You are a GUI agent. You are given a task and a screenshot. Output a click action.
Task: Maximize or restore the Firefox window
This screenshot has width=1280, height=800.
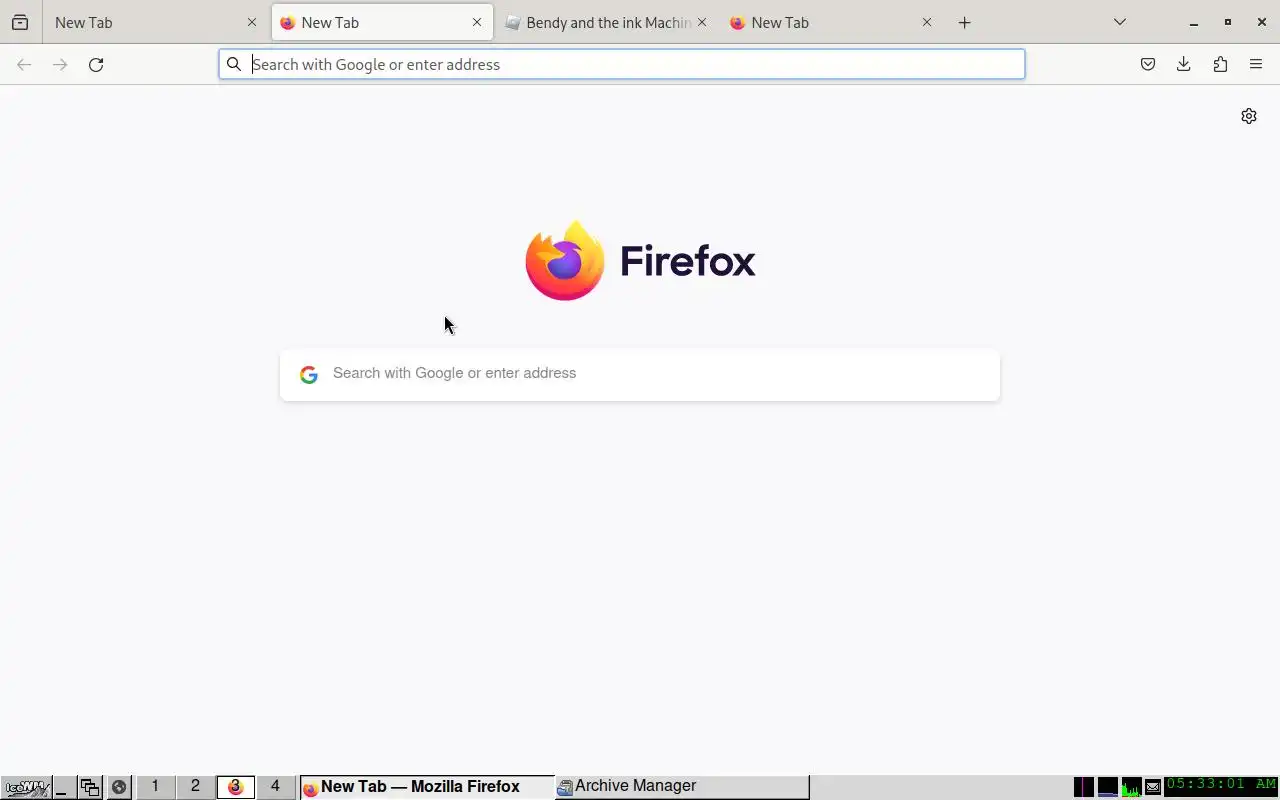tap(1228, 22)
